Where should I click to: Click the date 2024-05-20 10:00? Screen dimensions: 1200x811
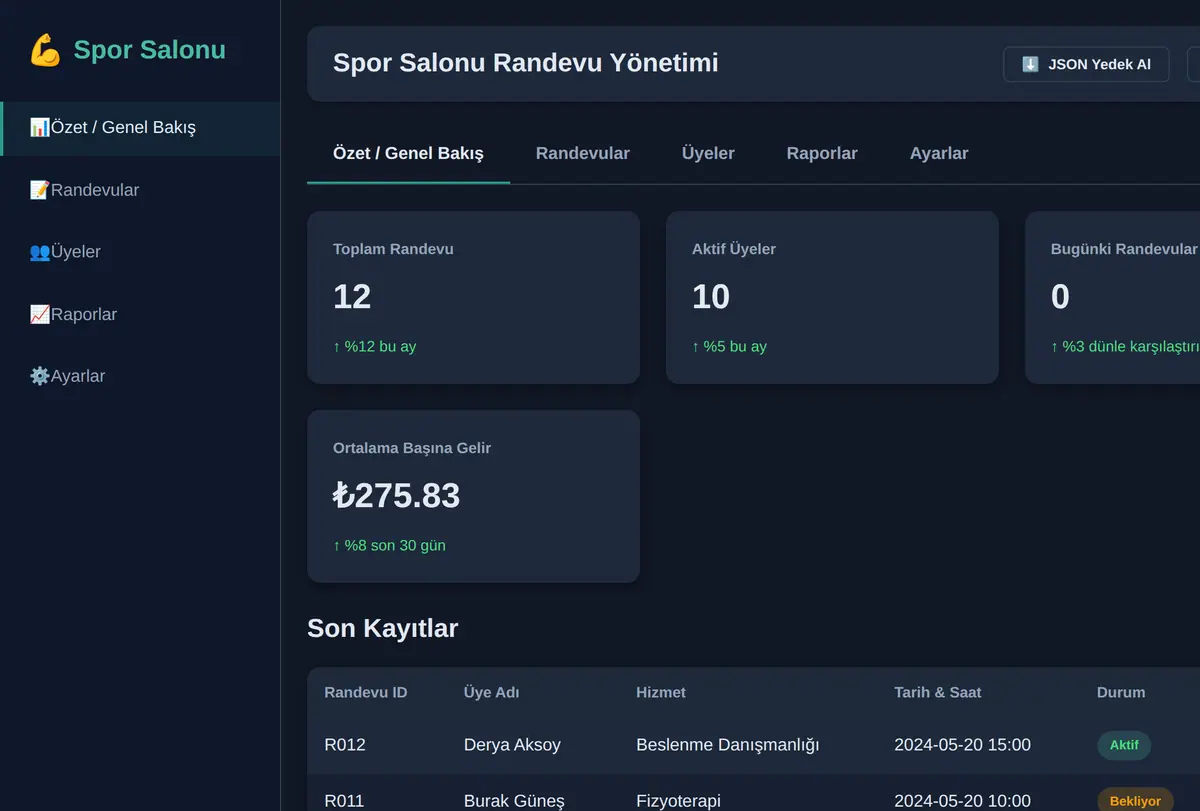(x=962, y=801)
